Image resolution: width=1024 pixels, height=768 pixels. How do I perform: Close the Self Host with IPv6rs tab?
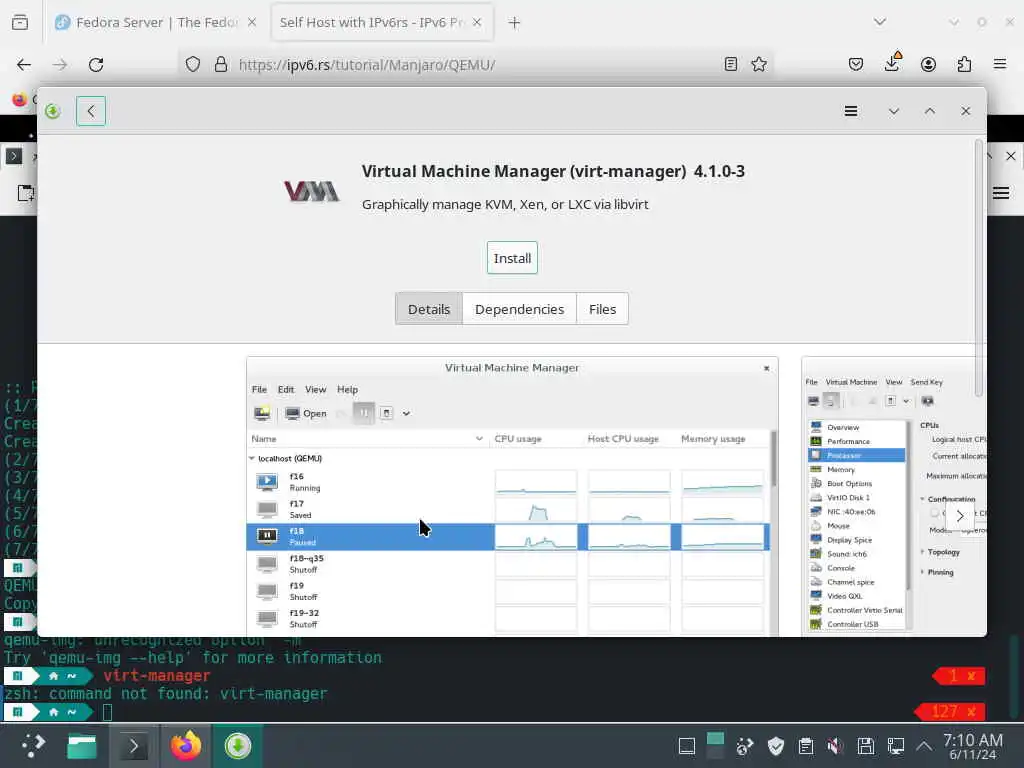click(477, 22)
